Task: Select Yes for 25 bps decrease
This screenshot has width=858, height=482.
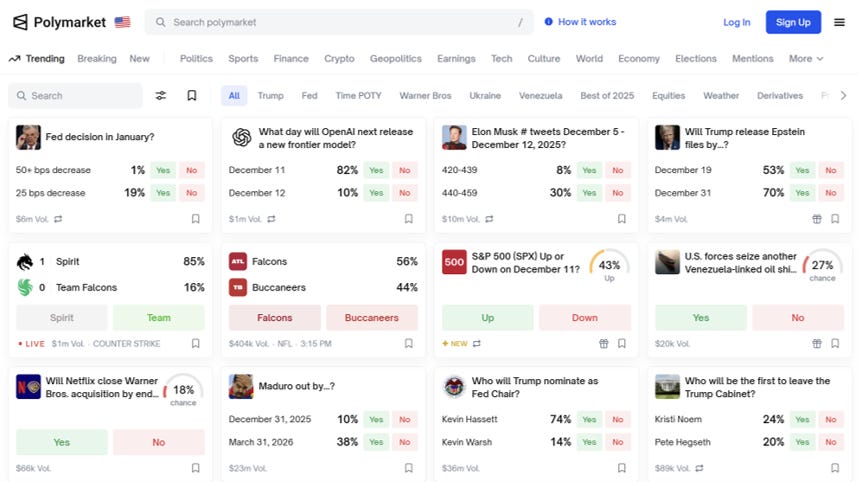Action: (163, 193)
